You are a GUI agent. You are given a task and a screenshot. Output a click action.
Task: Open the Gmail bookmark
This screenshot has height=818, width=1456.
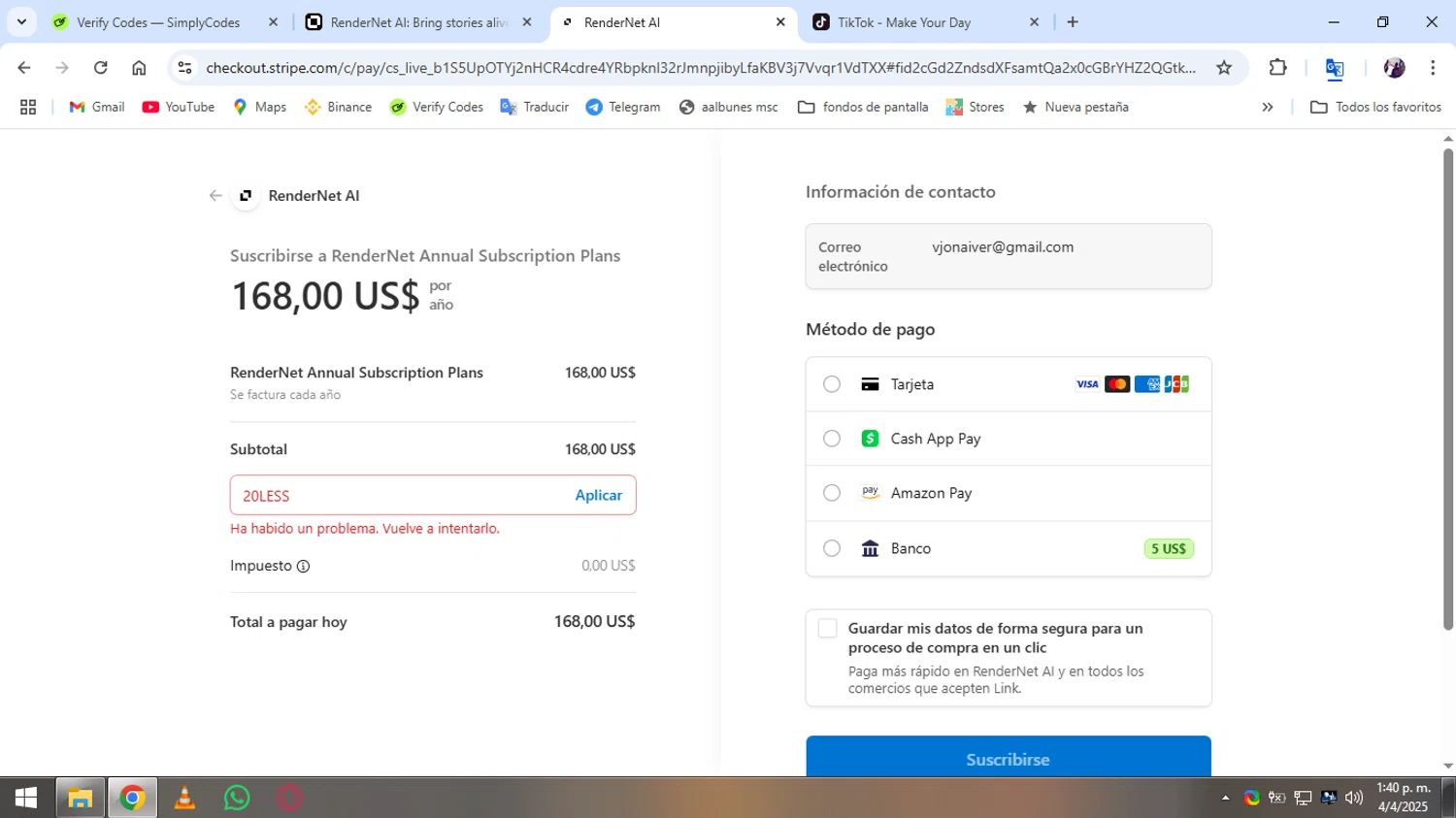pos(97,107)
